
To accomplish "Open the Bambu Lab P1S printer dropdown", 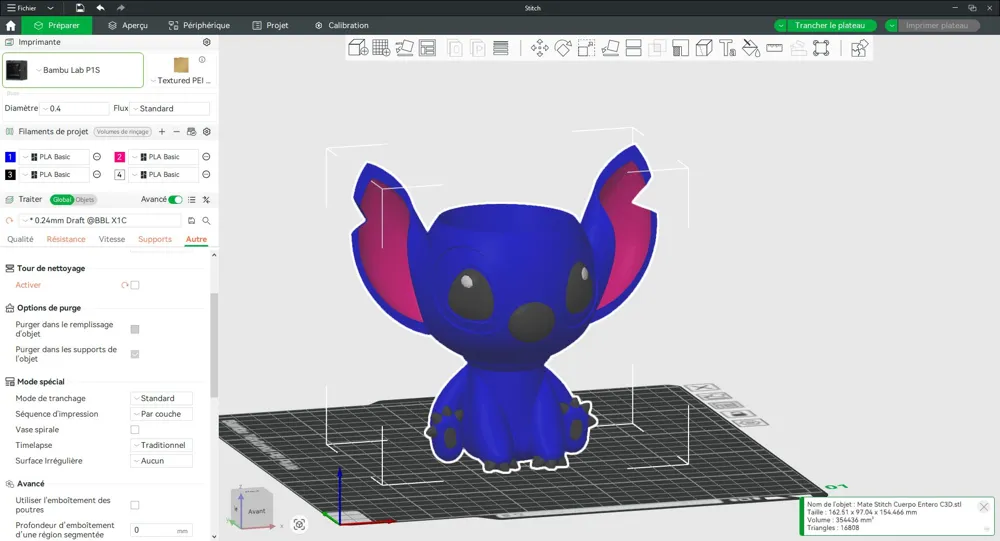I will coord(73,70).
